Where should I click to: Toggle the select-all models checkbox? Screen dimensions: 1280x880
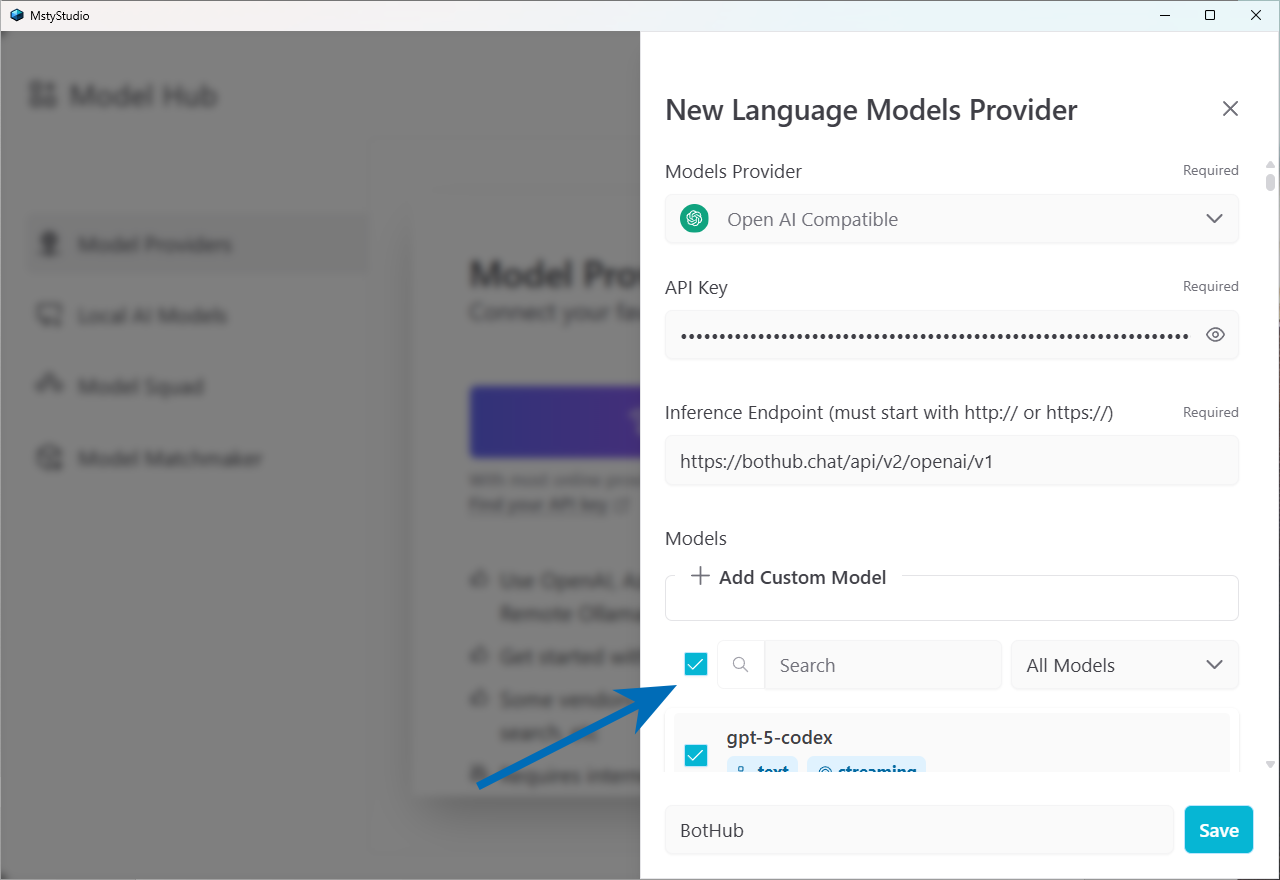click(x=696, y=664)
